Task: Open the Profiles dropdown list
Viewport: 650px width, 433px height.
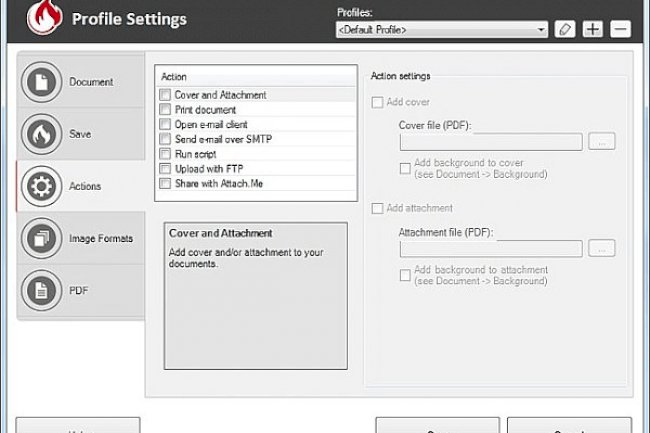Action: [541, 30]
